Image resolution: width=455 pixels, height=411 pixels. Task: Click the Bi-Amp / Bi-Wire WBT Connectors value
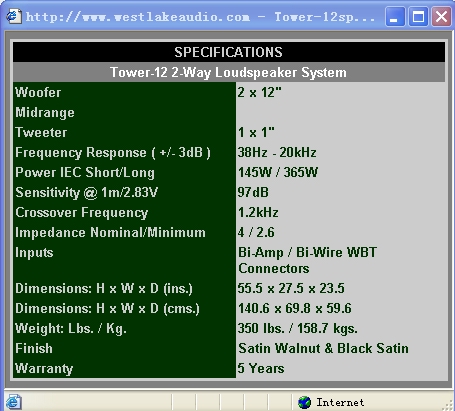[307, 260]
